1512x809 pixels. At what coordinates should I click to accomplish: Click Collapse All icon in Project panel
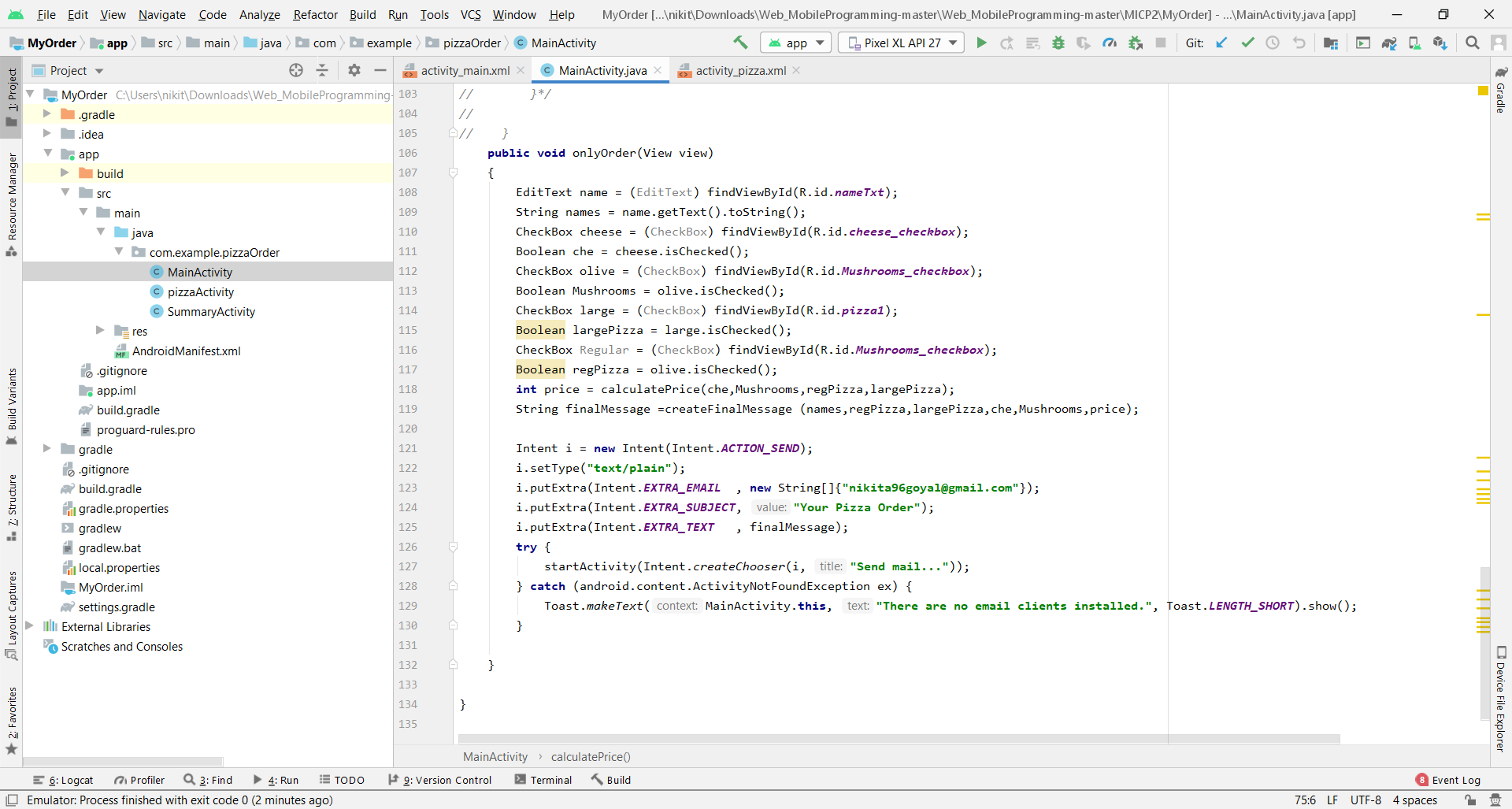(322, 70)
